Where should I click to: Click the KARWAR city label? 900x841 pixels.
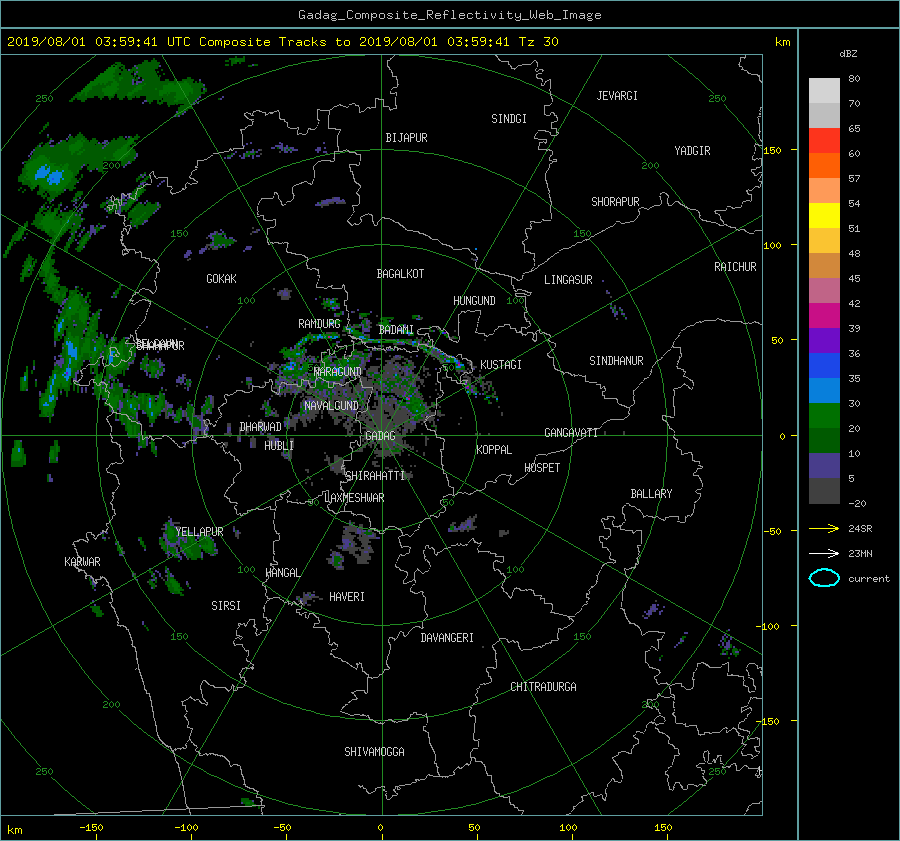pyautogui.click(x=82, y=562)
